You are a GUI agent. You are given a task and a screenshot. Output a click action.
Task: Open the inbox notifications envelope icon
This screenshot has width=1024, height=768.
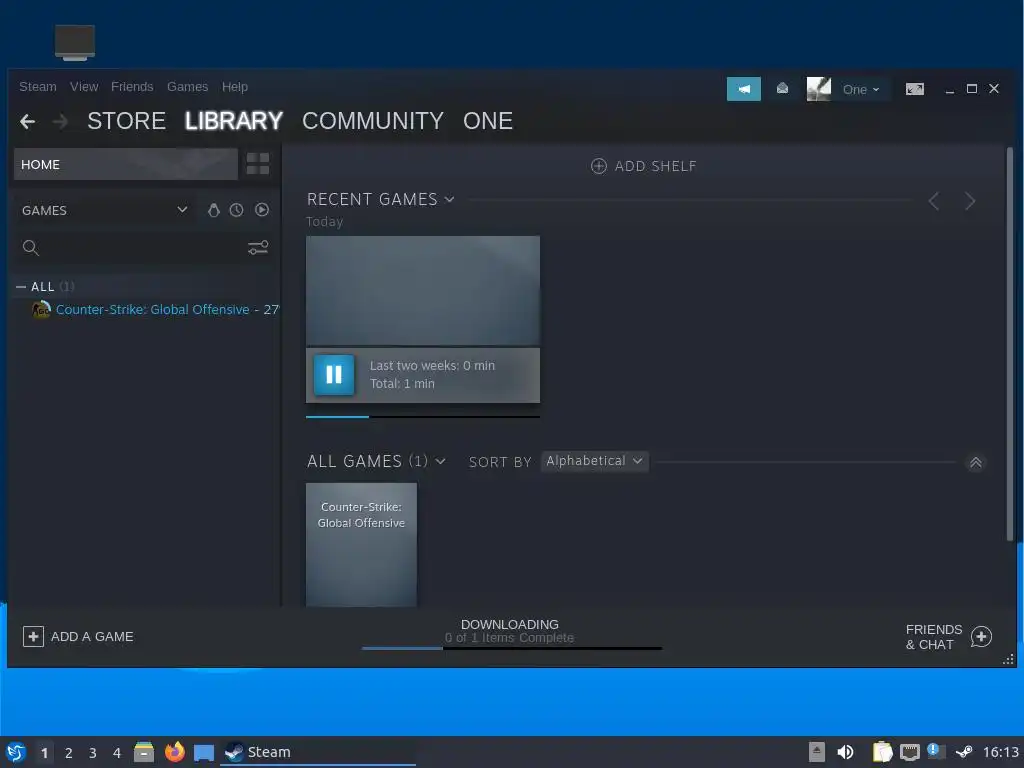pos(782,89)
